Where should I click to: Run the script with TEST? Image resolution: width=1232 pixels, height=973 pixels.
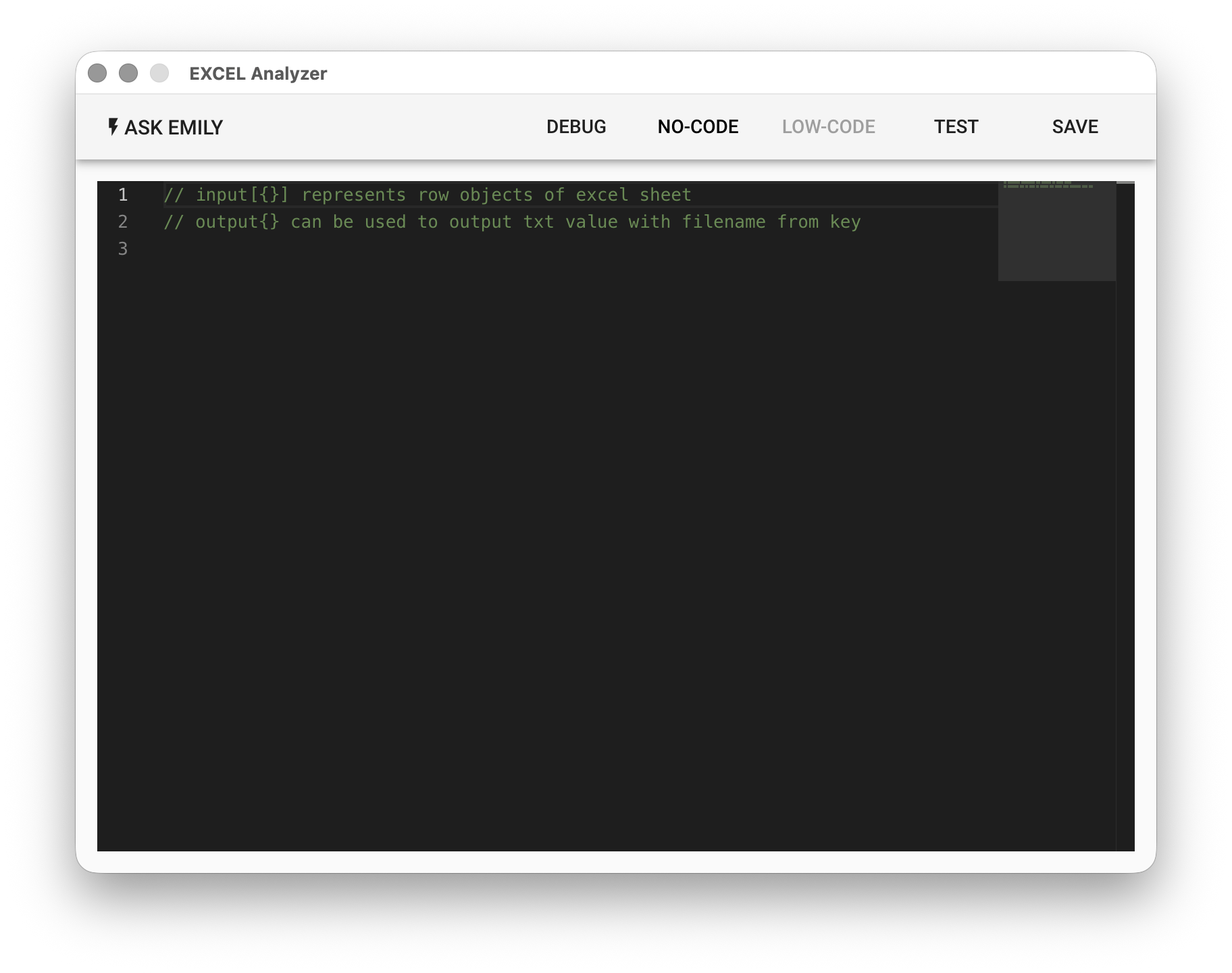(x=956, y=127)
